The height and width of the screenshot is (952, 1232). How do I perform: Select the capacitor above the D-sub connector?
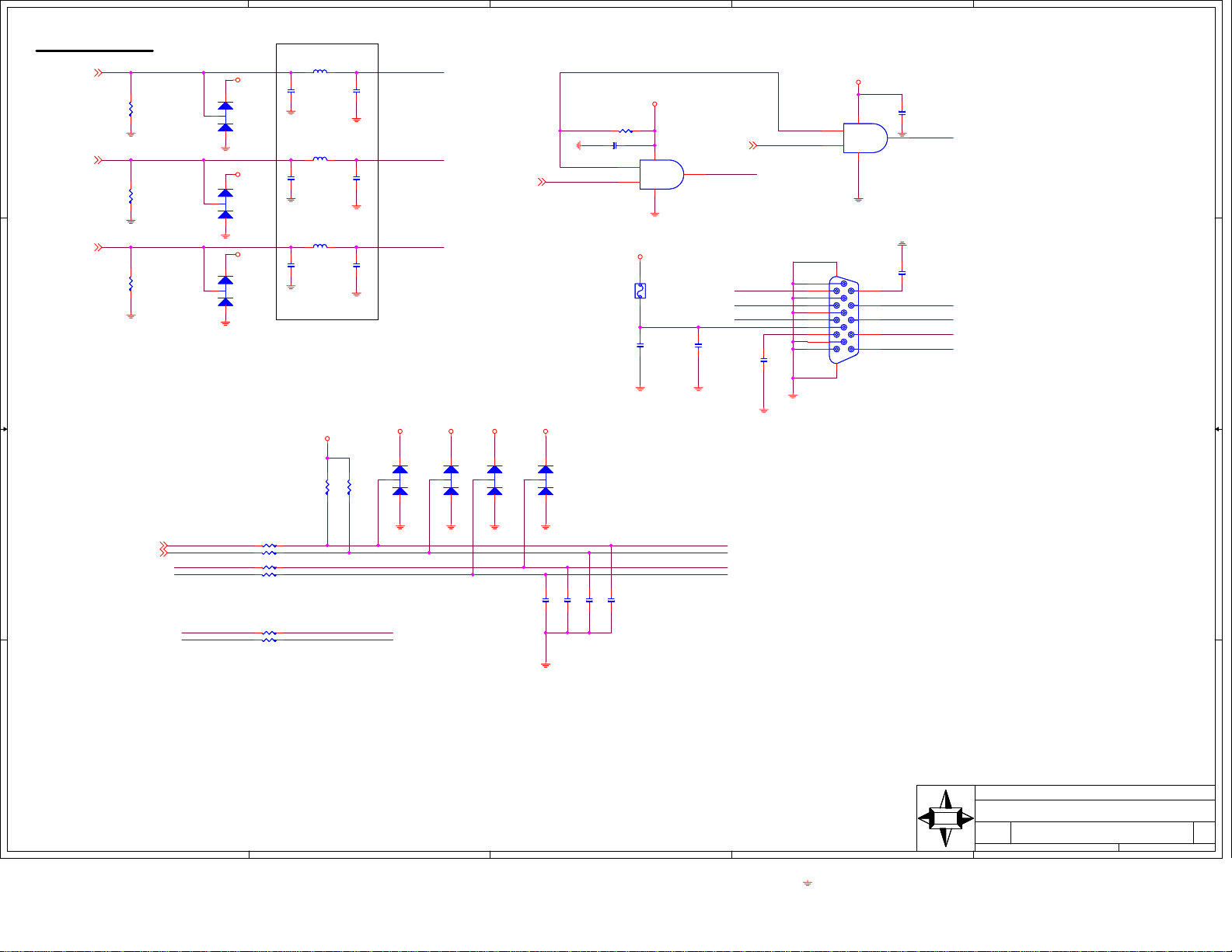point(902,273)
